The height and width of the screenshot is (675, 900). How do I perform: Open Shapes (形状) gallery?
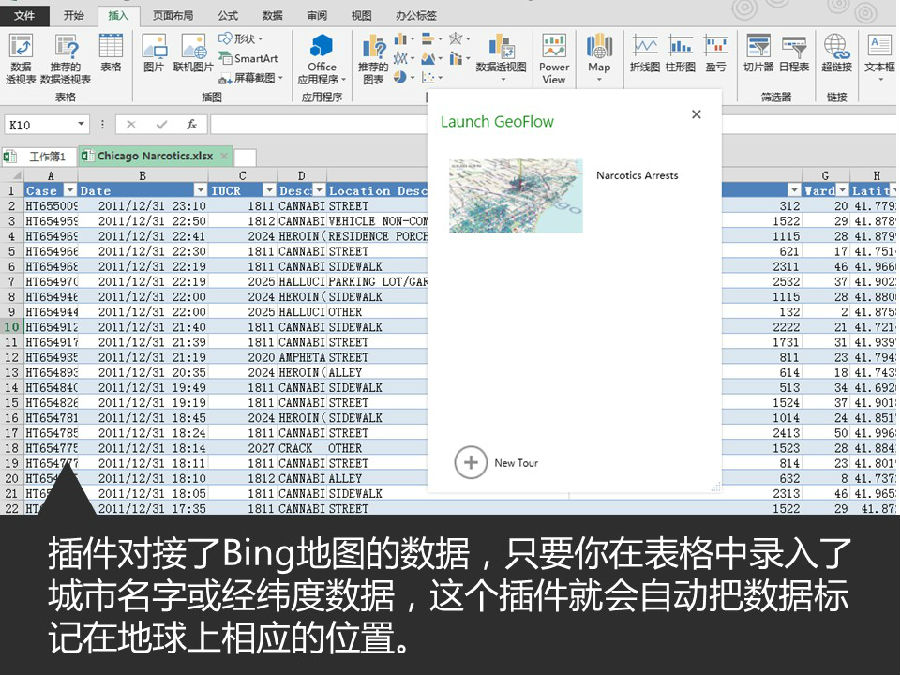point(240,39)
